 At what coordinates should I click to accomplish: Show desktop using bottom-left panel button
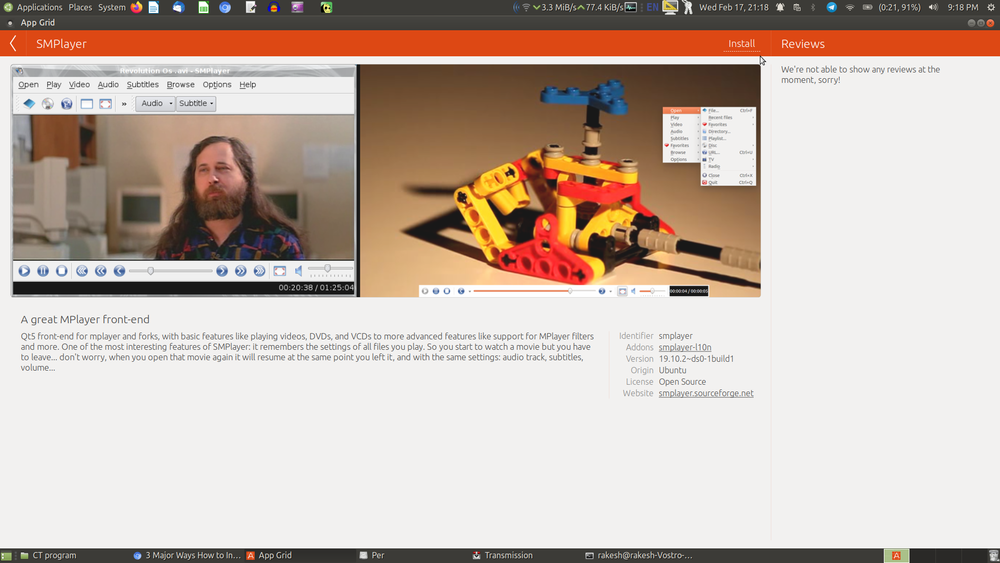point(6,555)
